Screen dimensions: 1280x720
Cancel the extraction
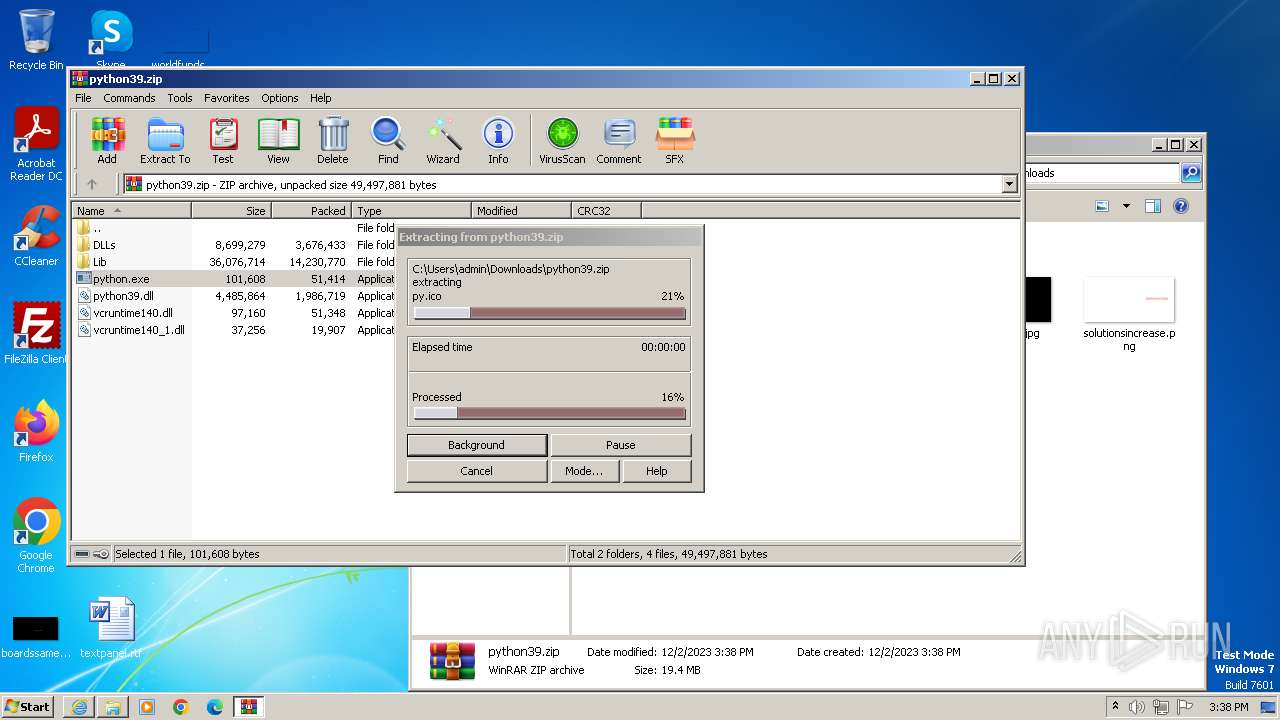(476, 471)
